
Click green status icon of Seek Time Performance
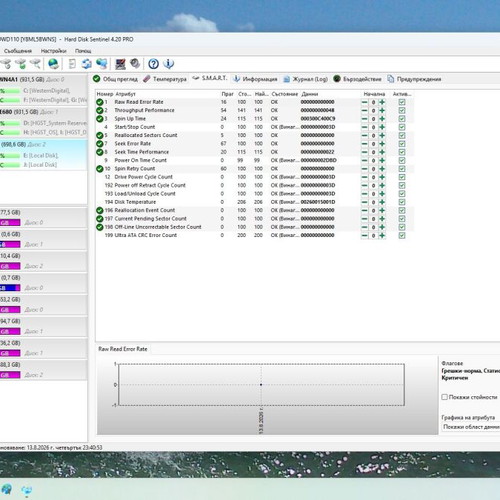(99, 152)
